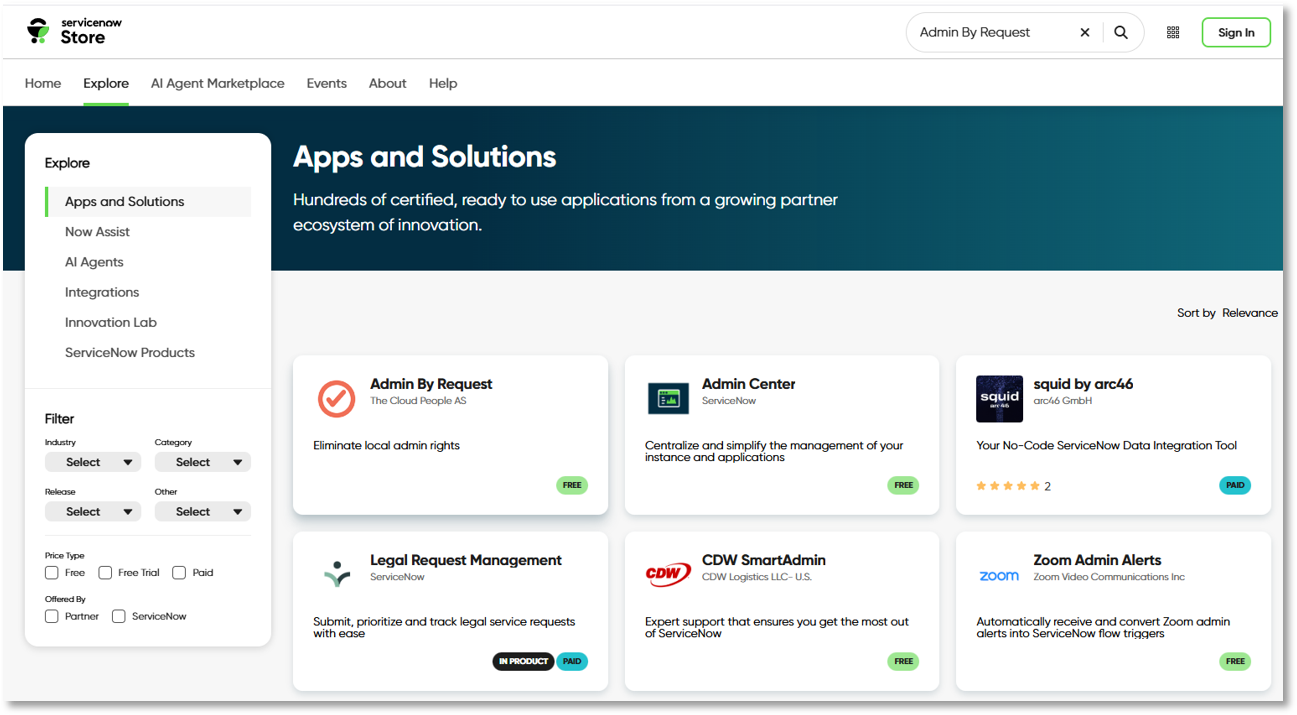Click the ServiceNow Store logo
This screenshot has height=715, width=1297.
pyautogui.click(x=66, y=31)
